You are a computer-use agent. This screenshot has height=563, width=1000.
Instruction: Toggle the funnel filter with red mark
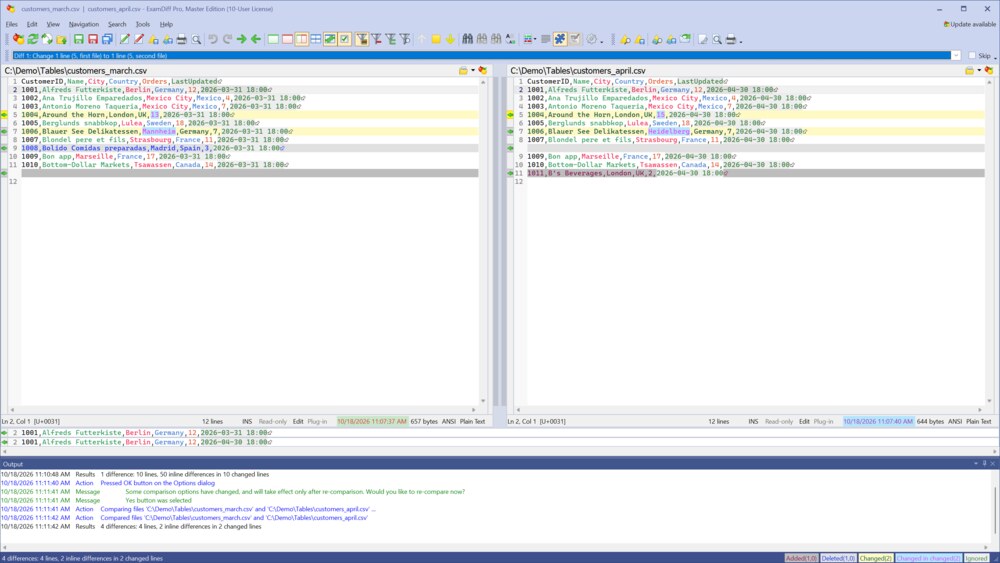pyautogui.click(x=376, y=40)
